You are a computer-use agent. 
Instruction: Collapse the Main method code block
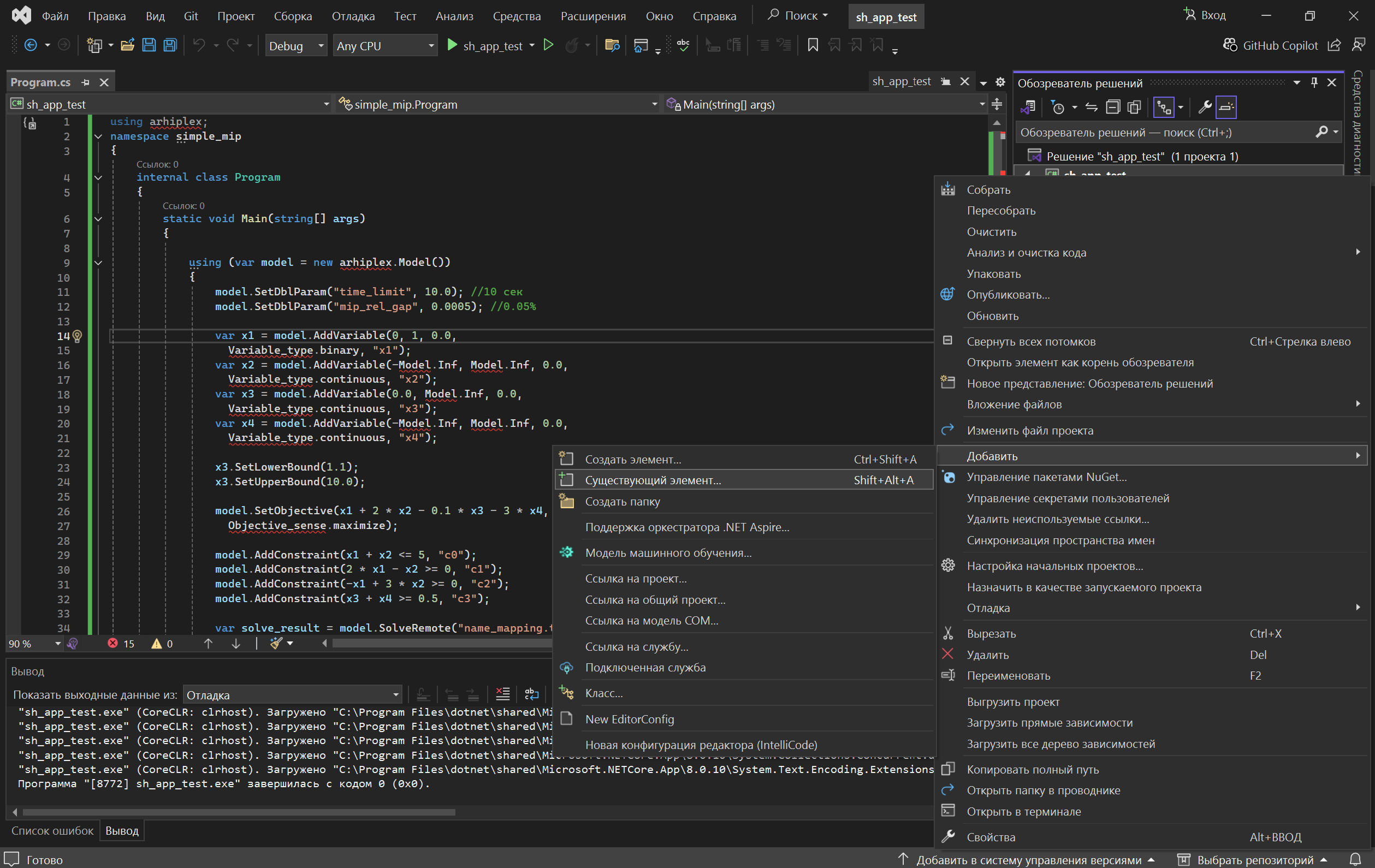pos(98,218)
